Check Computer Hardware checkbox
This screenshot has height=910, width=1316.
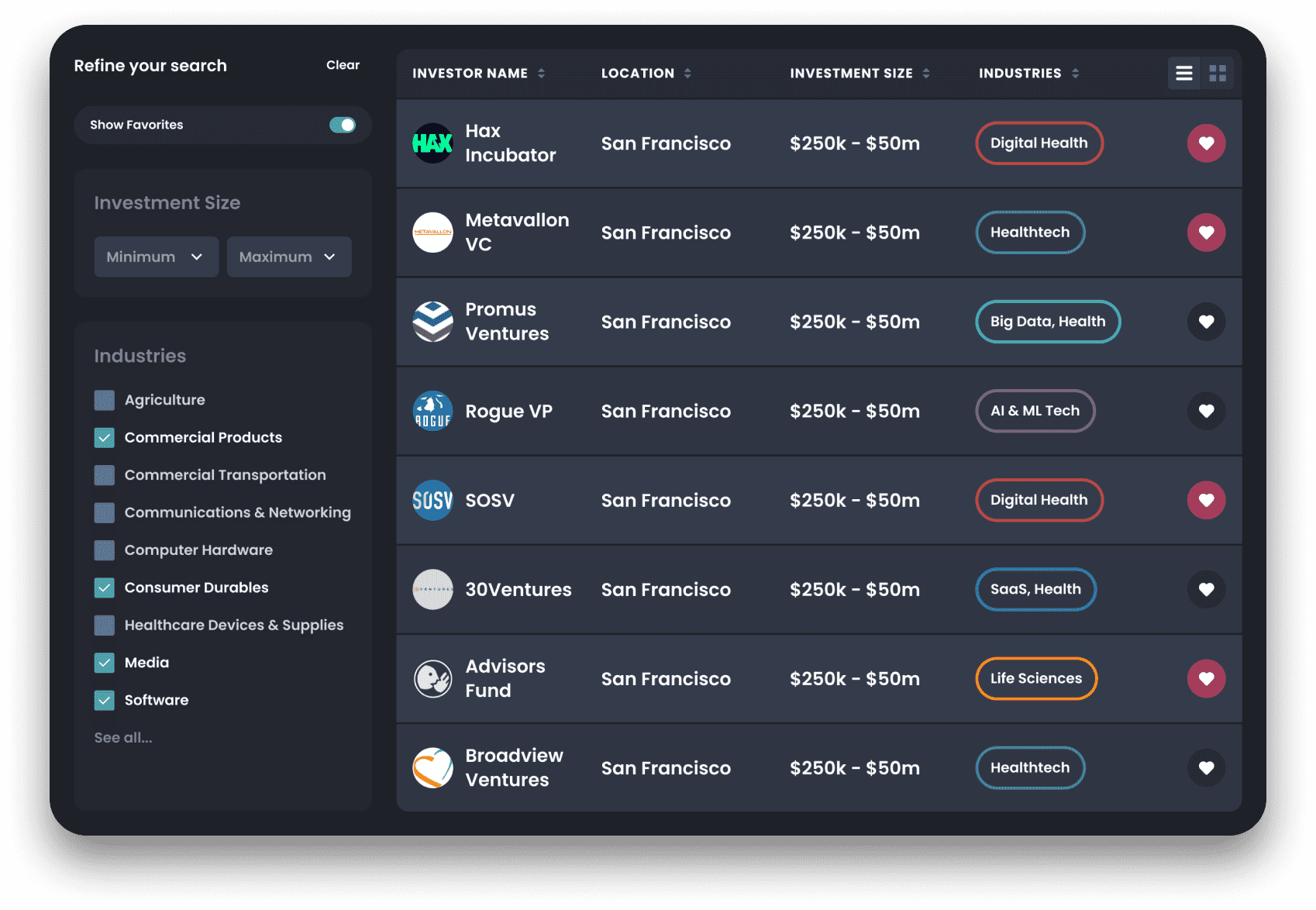pos(104,550)
